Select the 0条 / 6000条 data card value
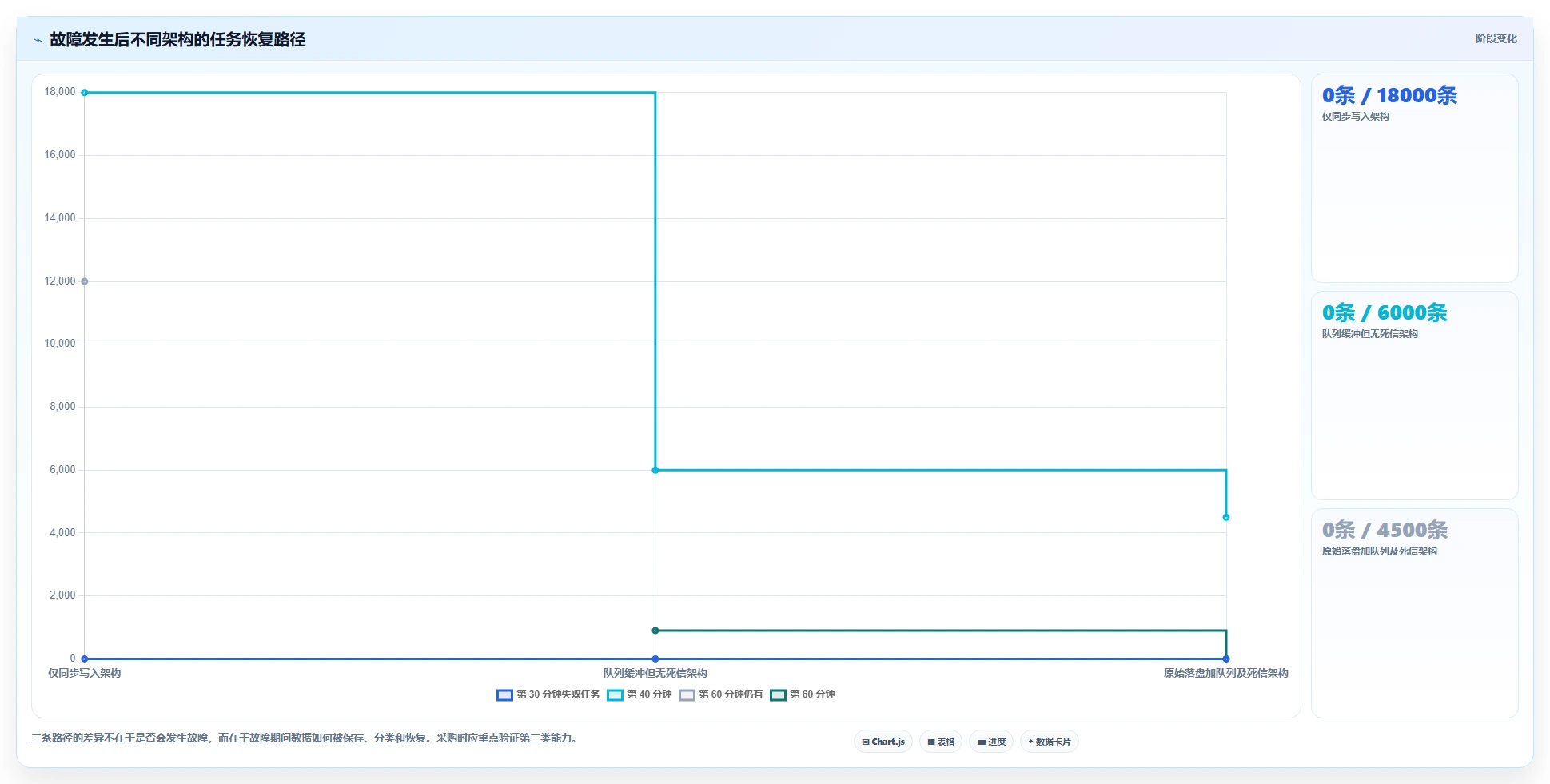Image resolution: width=1550 pixels, height=784 pixels. tap(1385, 313)
